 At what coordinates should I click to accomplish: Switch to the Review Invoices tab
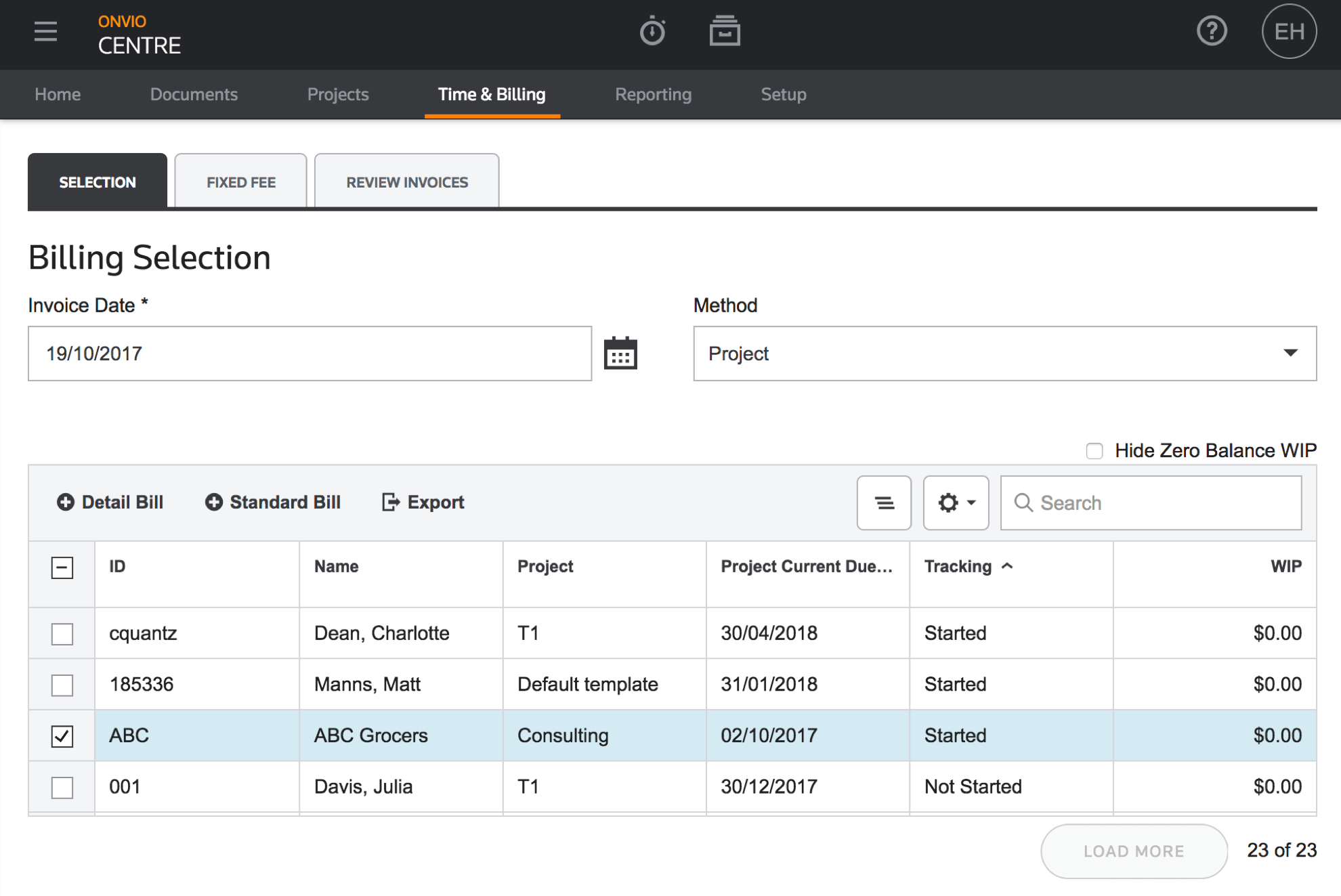[x=407, y=181]
